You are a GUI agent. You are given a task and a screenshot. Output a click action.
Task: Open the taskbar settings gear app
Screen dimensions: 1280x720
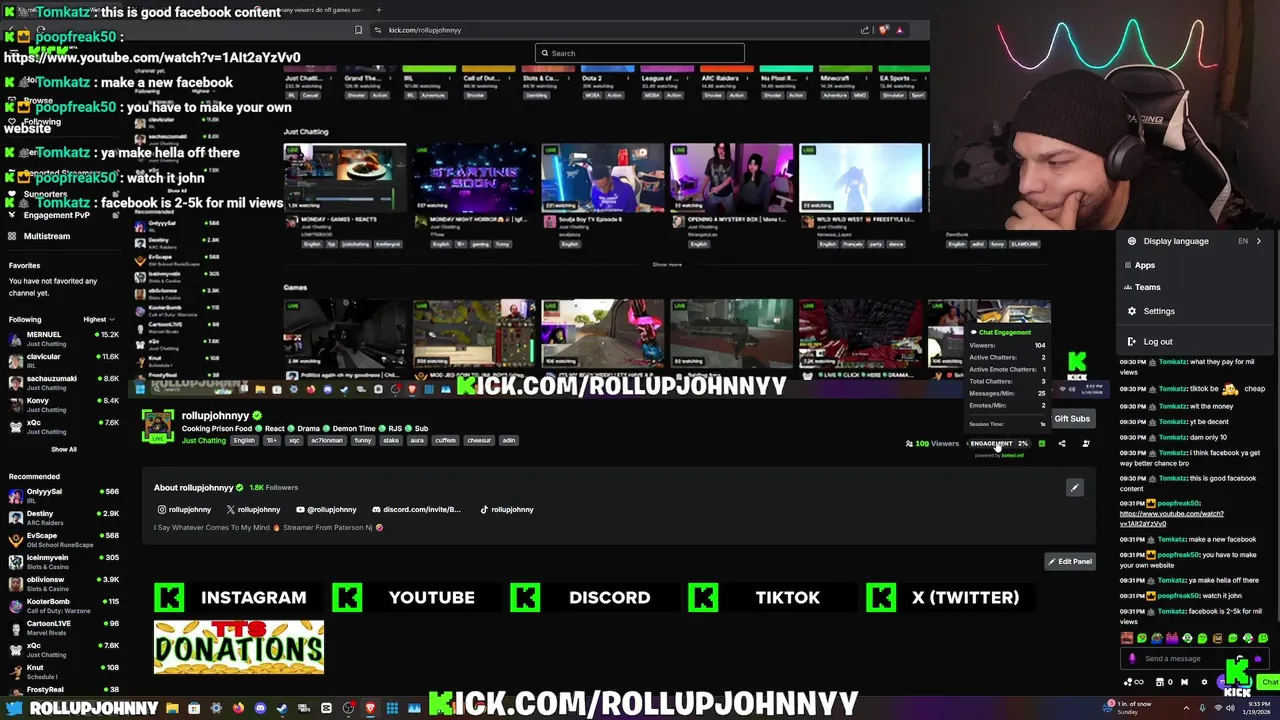point(216,708)
